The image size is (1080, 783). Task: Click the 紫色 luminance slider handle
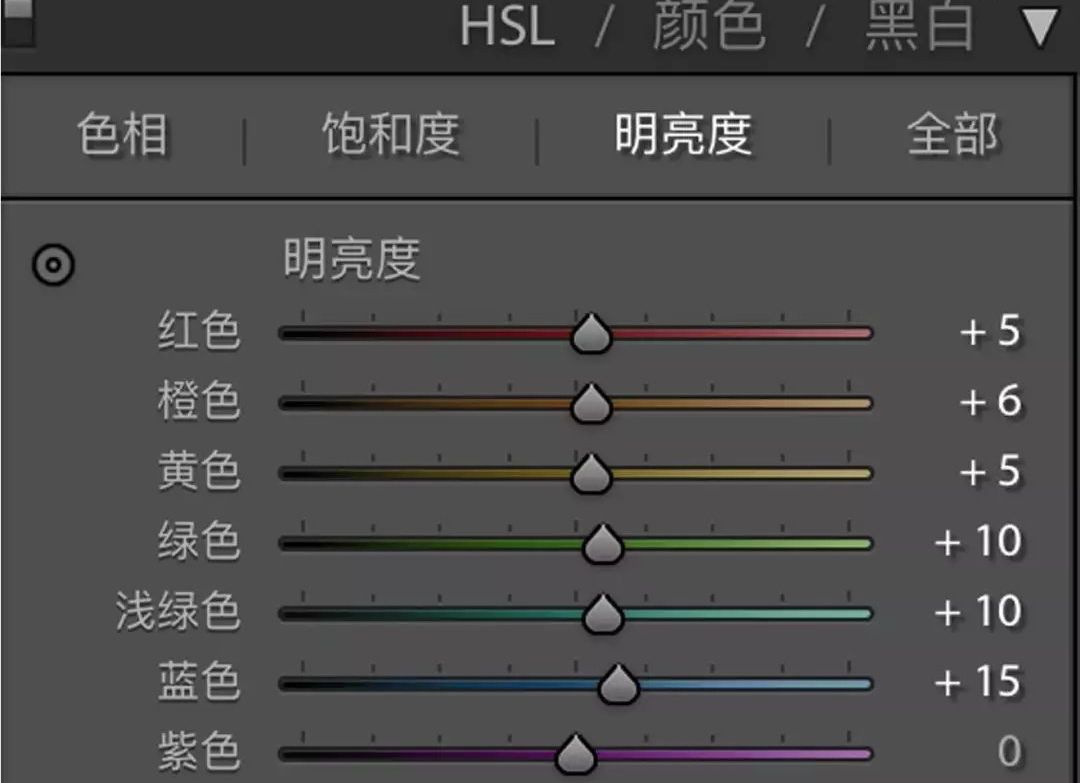point(576,754)
